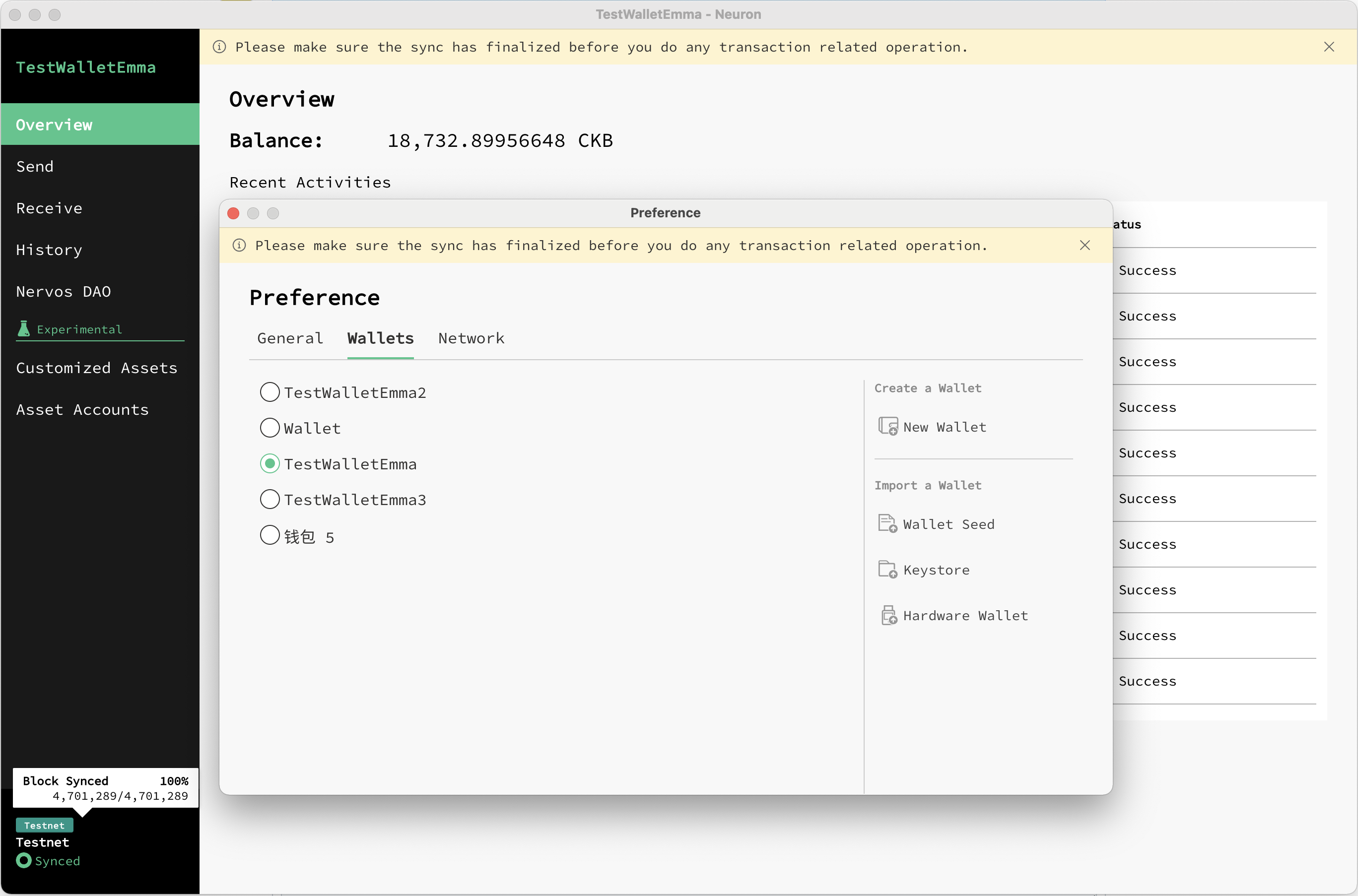Click the Keystore import link

click(x=936, y=570)
